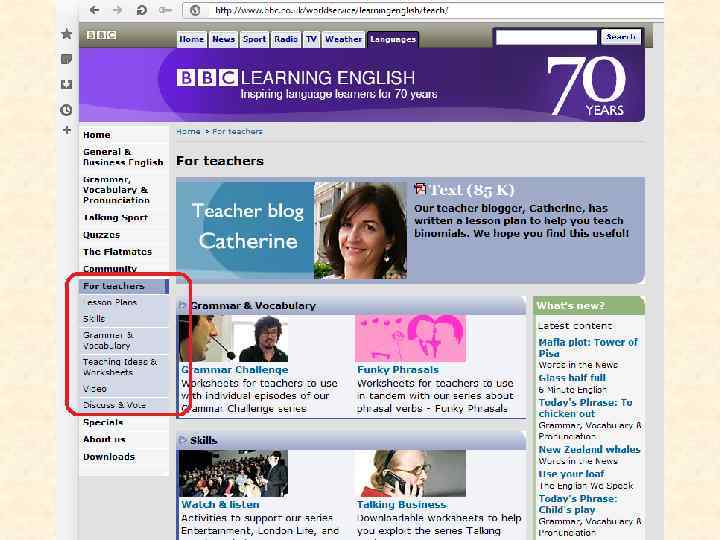Image resolution: width=720 pixels, height=540 pixels.
Task: Select the Languages tab
Action: coord(393,39)
